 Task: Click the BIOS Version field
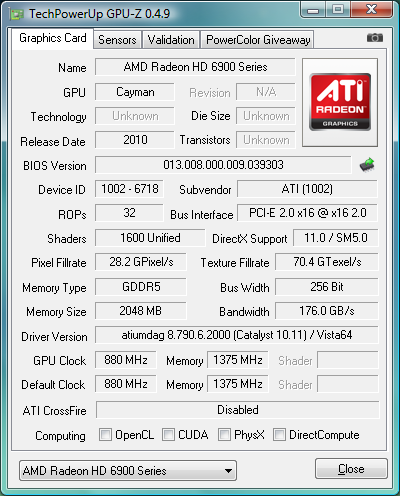223,165
